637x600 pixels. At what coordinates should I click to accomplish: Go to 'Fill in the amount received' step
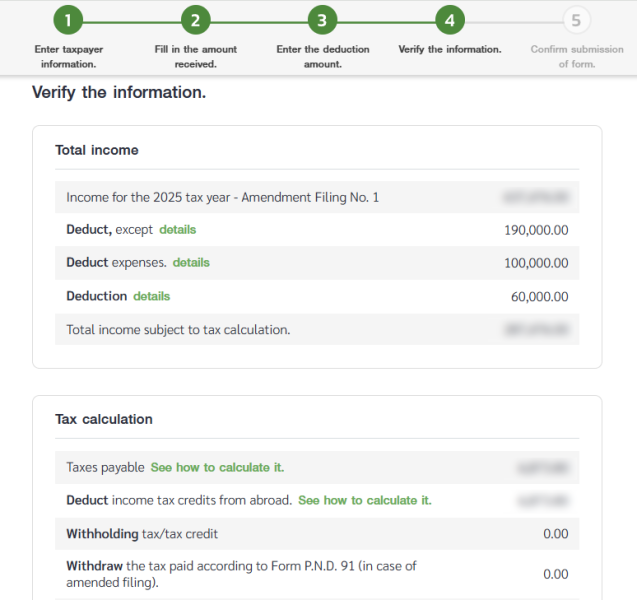(x=195, y=56)
